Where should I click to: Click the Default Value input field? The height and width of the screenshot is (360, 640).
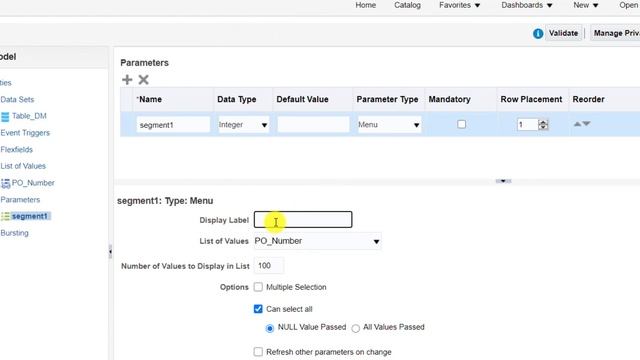pyautogui.click(x=313, y=124)
